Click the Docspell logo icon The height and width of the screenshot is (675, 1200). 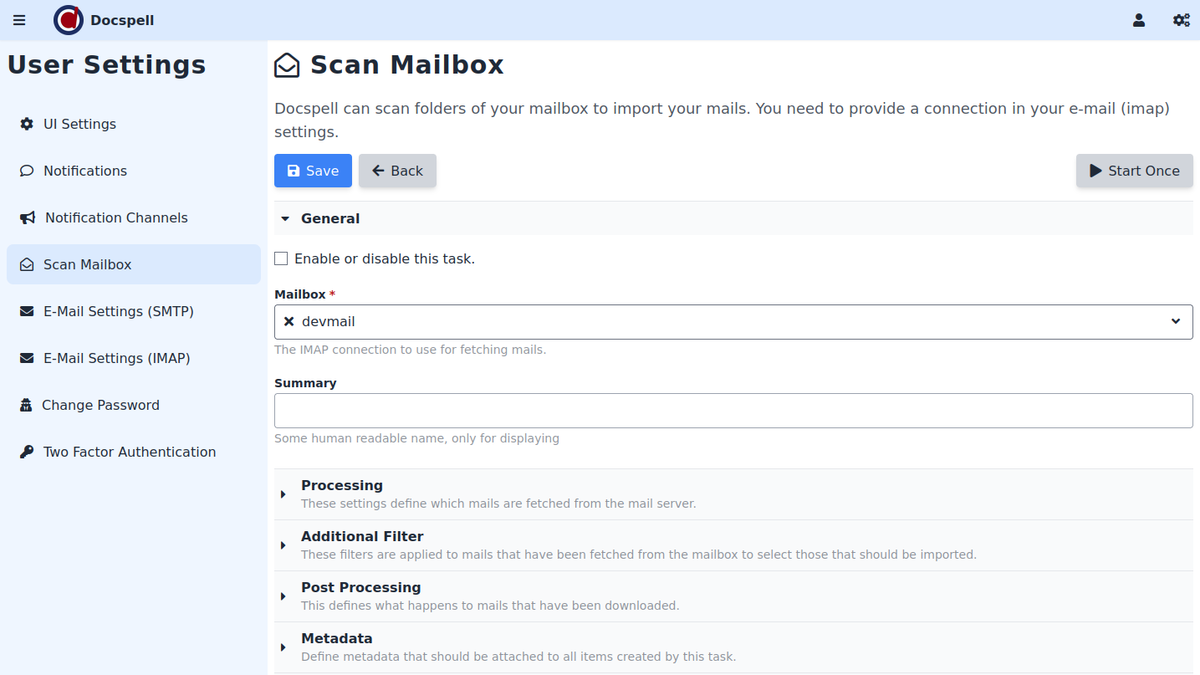tap(68, 20)
